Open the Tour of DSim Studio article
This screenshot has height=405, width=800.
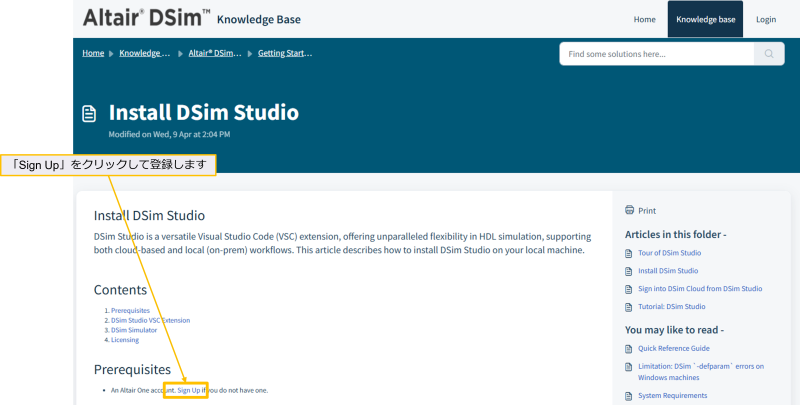(669, 253)
